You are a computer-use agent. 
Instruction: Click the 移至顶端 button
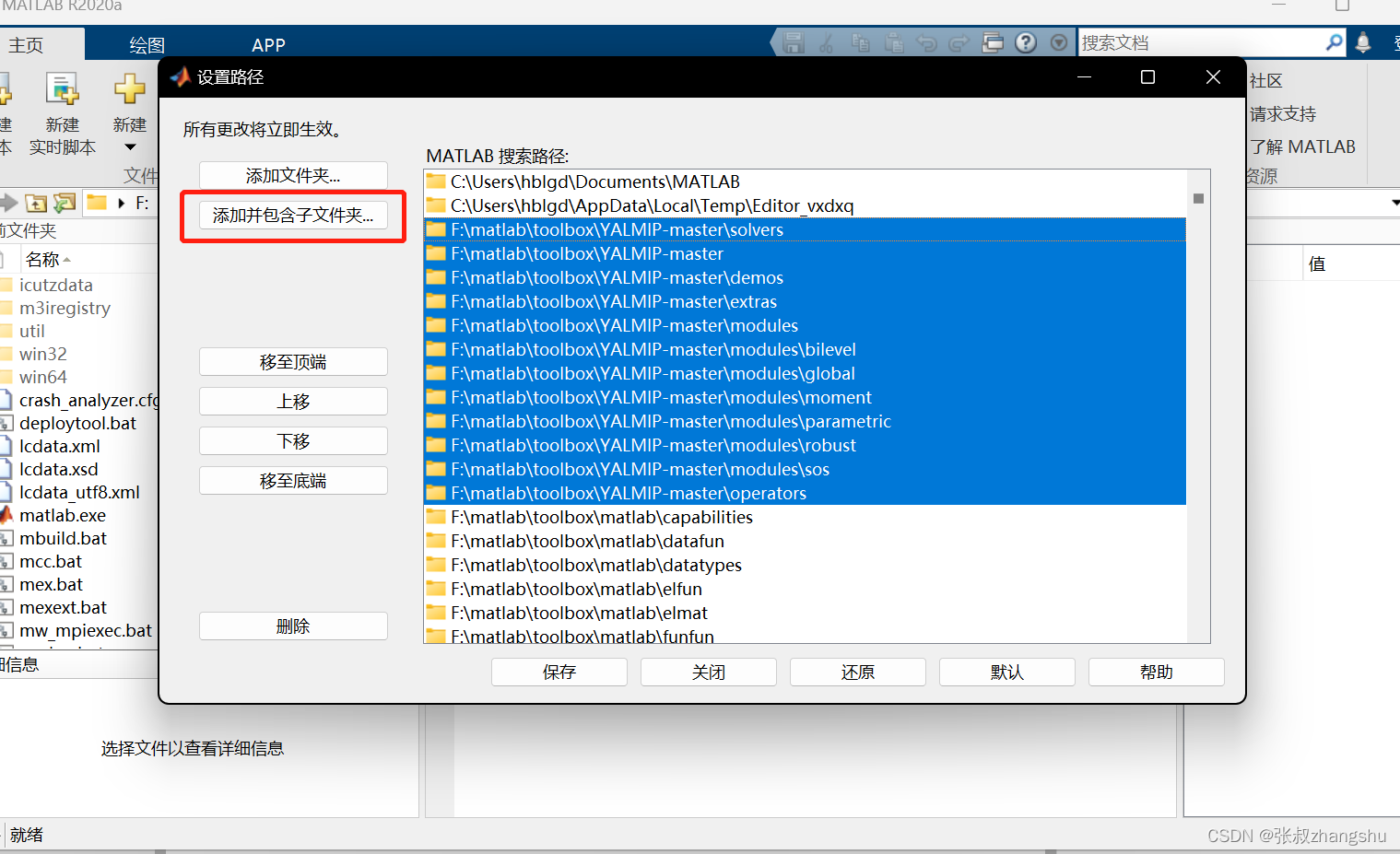tap(293, 362)
